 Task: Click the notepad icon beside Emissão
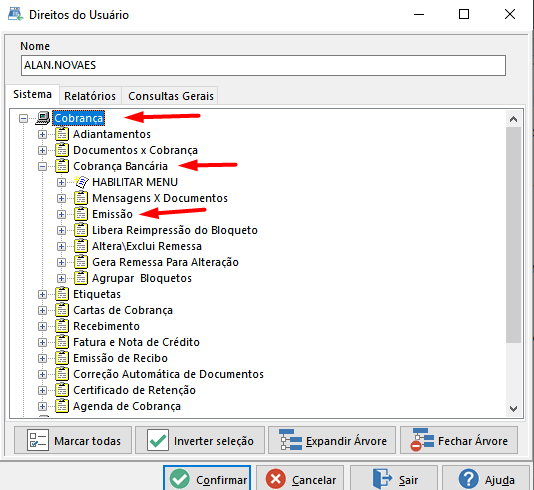click(x=81, y=214)
